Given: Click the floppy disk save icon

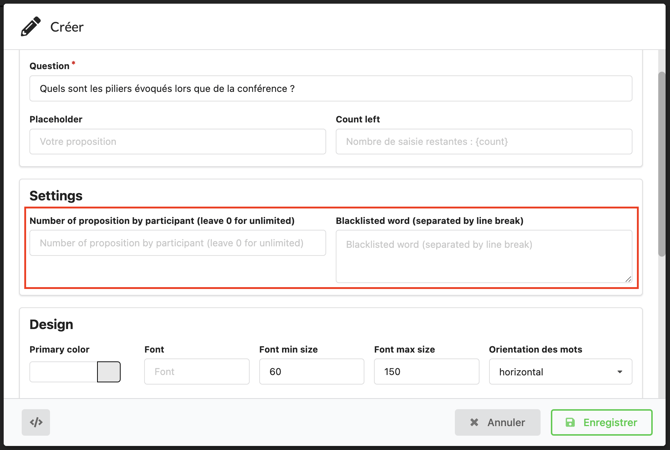Looking at the screenshot, I should [x=570, y=422].
